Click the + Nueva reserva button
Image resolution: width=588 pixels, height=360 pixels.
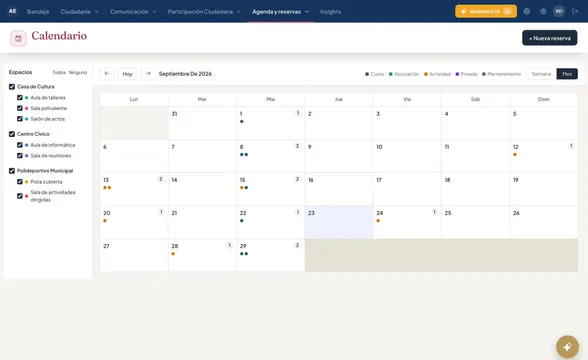[549, 38]
